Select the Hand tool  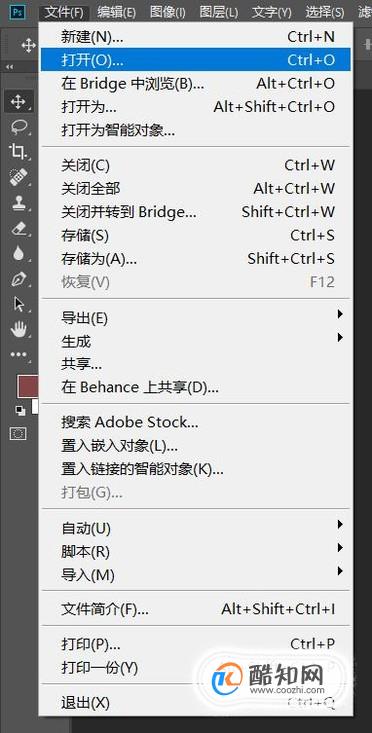pyautogui.click(x=19, y=330)
